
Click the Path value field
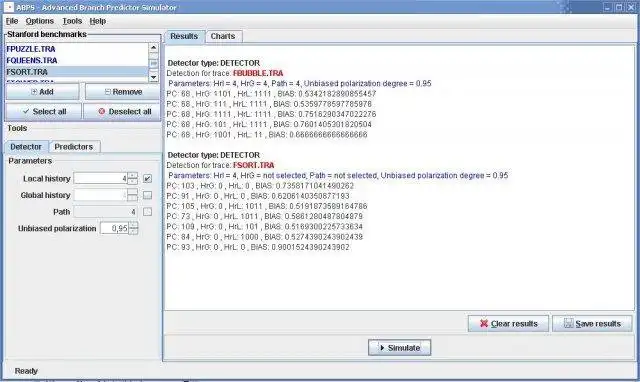point(106,212)
